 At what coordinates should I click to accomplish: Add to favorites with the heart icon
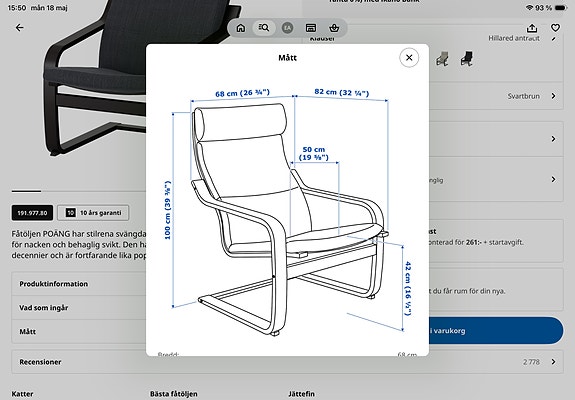coord(556,28)
